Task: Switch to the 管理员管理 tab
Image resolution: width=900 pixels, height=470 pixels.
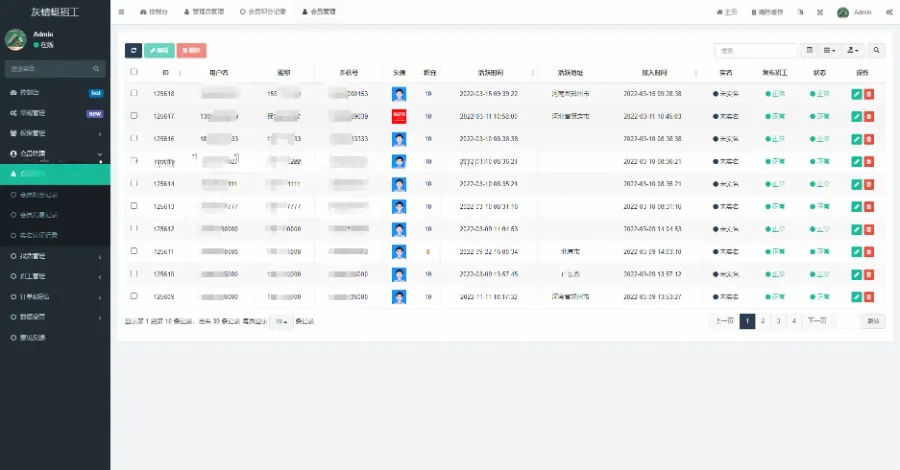Action: point(207,12)
